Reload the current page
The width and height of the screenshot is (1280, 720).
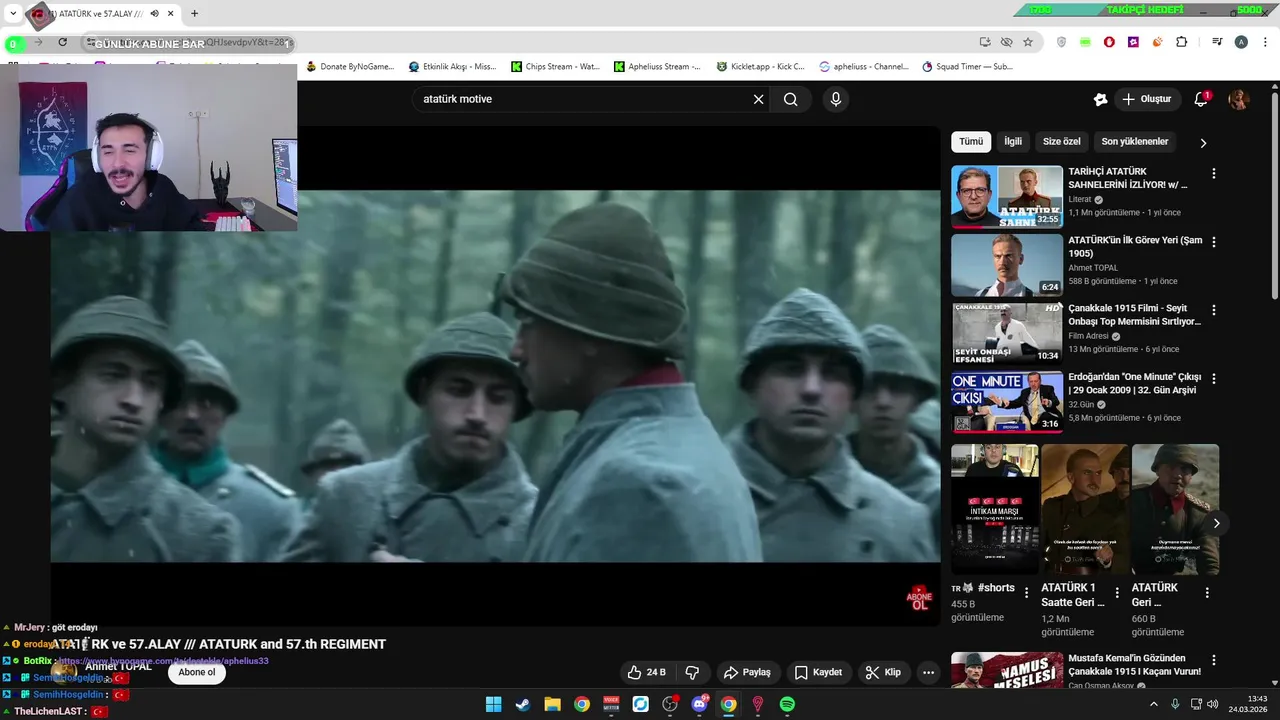(62, 42)
